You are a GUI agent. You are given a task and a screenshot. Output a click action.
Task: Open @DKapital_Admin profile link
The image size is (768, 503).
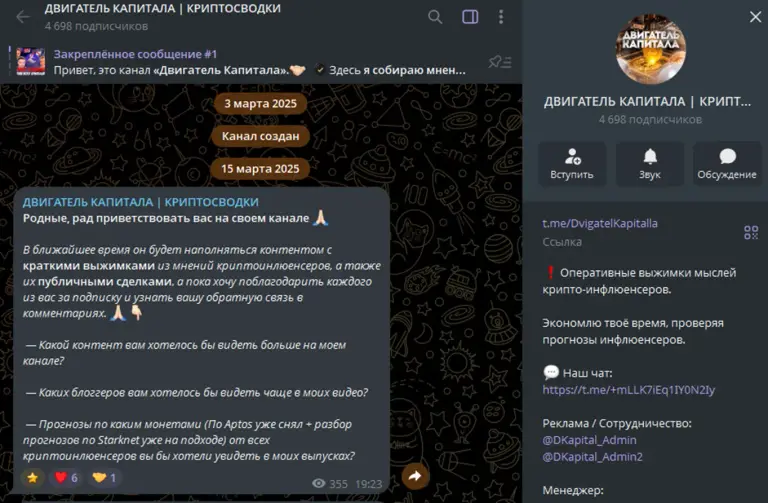pos(589,440)
